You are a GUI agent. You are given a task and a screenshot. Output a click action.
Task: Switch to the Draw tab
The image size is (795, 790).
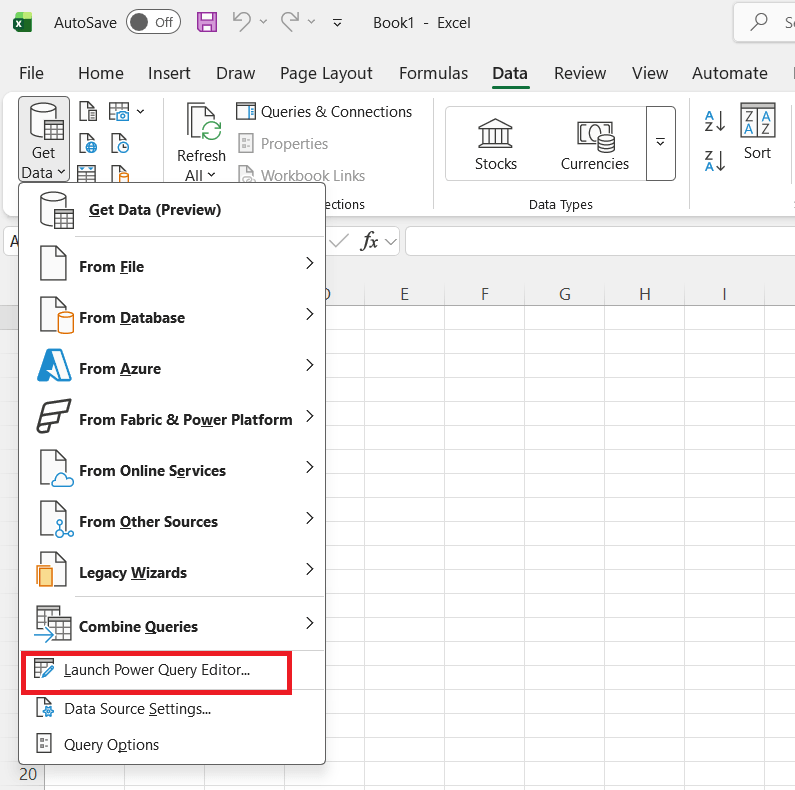point(236,74)
